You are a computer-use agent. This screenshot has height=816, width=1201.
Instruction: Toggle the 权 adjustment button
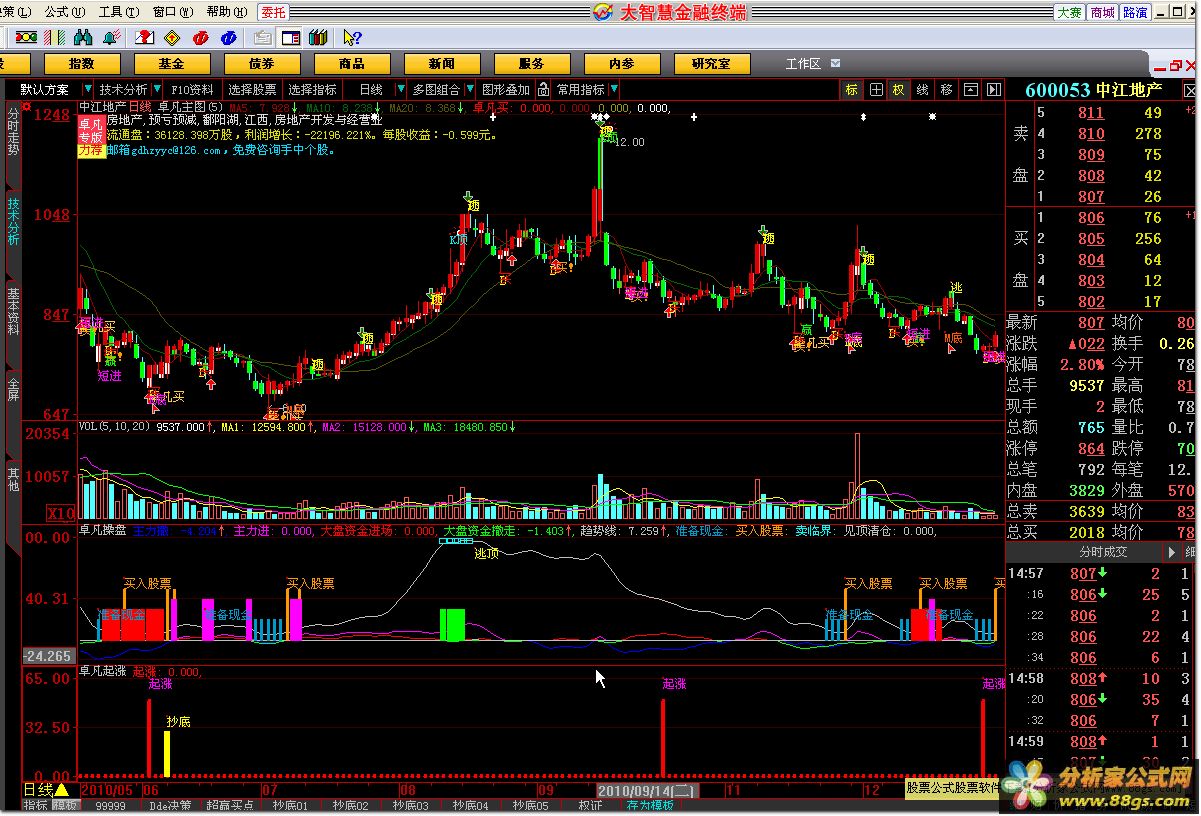pos(899,89)
